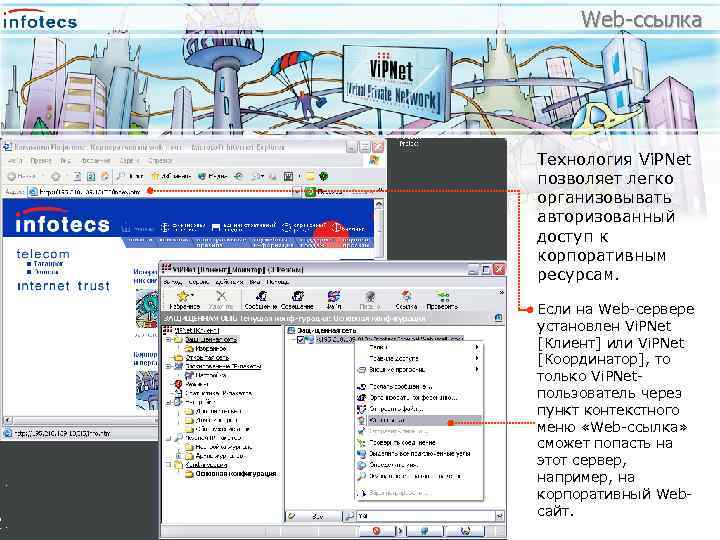Collapse the Защищенная сеть tree node
720x540 pixels.
(169, 340)
